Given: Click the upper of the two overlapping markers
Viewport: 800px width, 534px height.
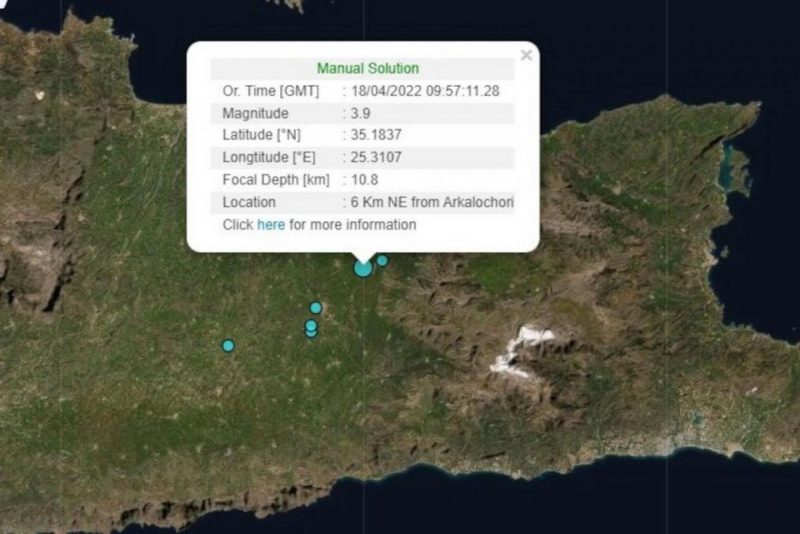Looking at the screenshot, I should [311, 325].
